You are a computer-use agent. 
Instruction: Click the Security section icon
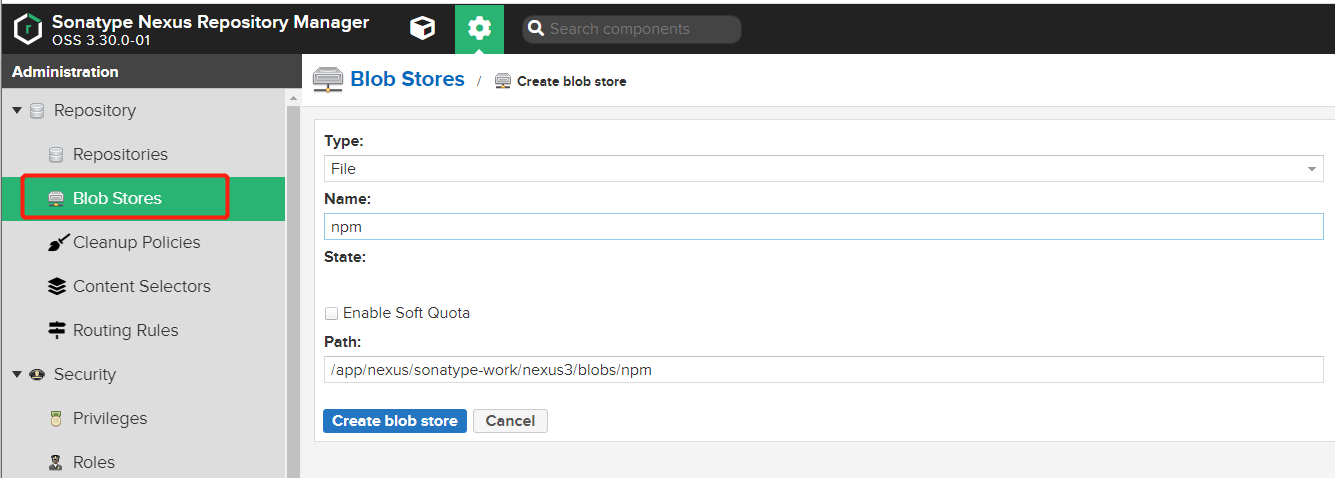click(x=37, y=374)
